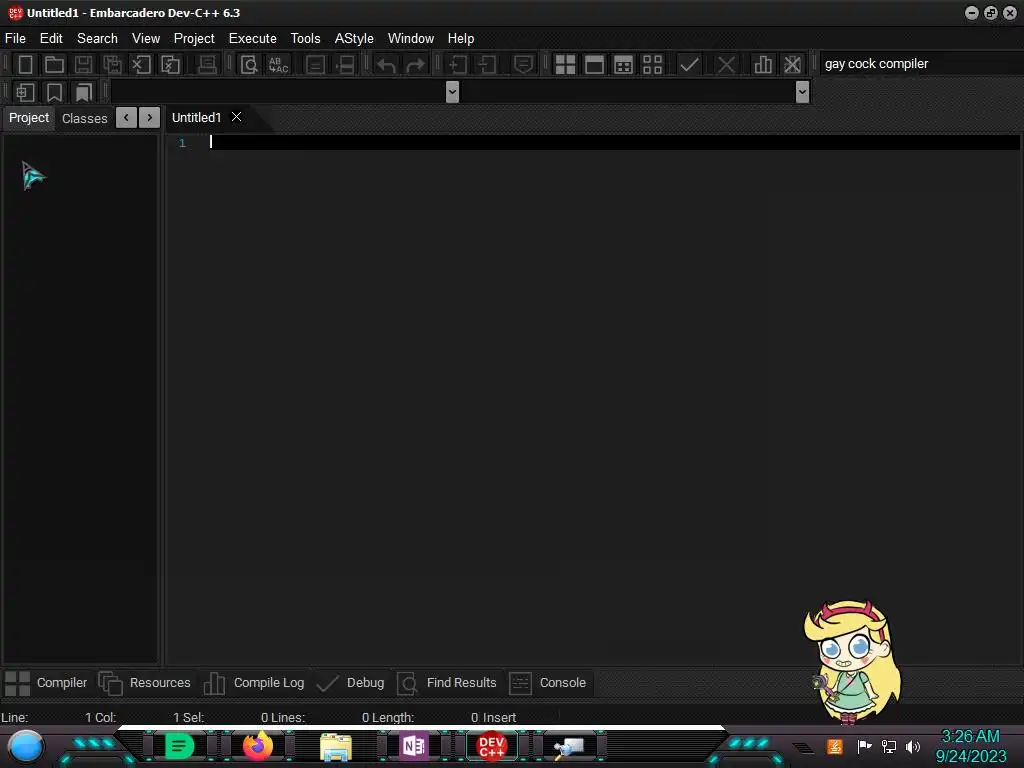Screen dimensions: 1024x768
Task: Click the Delete profiling information icon
Action: (x=792, y=65)
